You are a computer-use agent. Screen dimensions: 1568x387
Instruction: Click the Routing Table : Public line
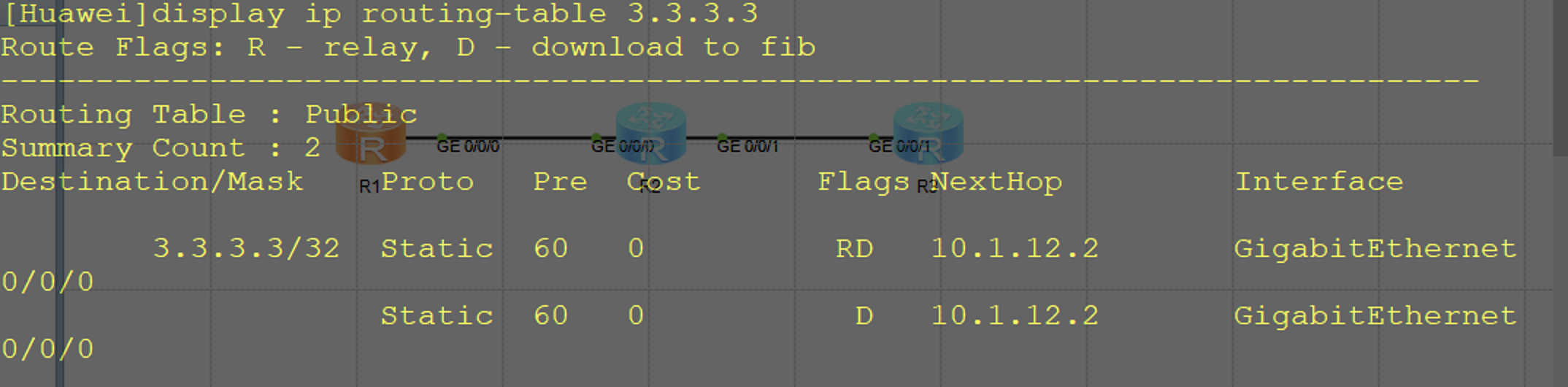pos(209,114)
